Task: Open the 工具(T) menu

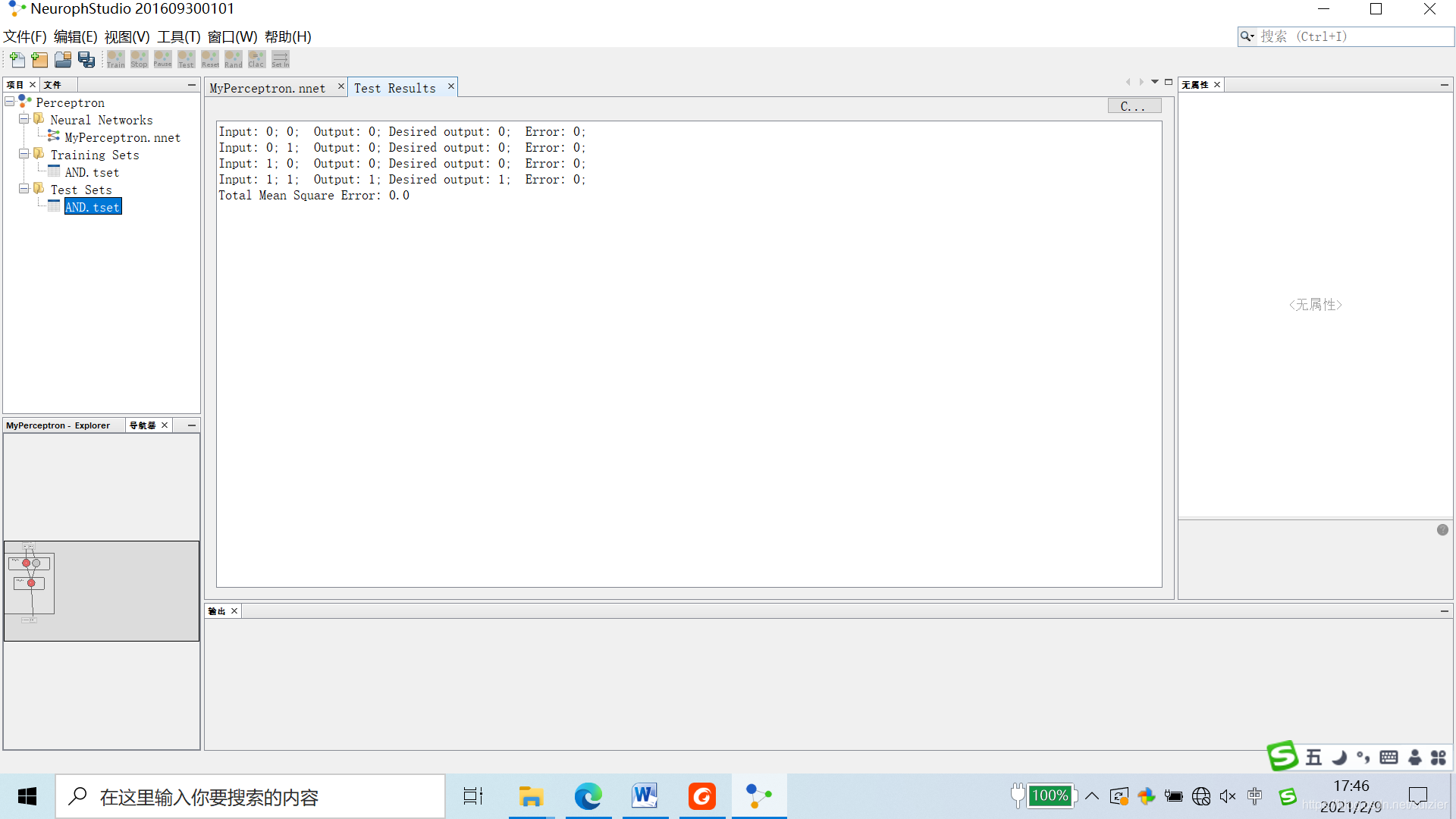Action: point(178,36)
